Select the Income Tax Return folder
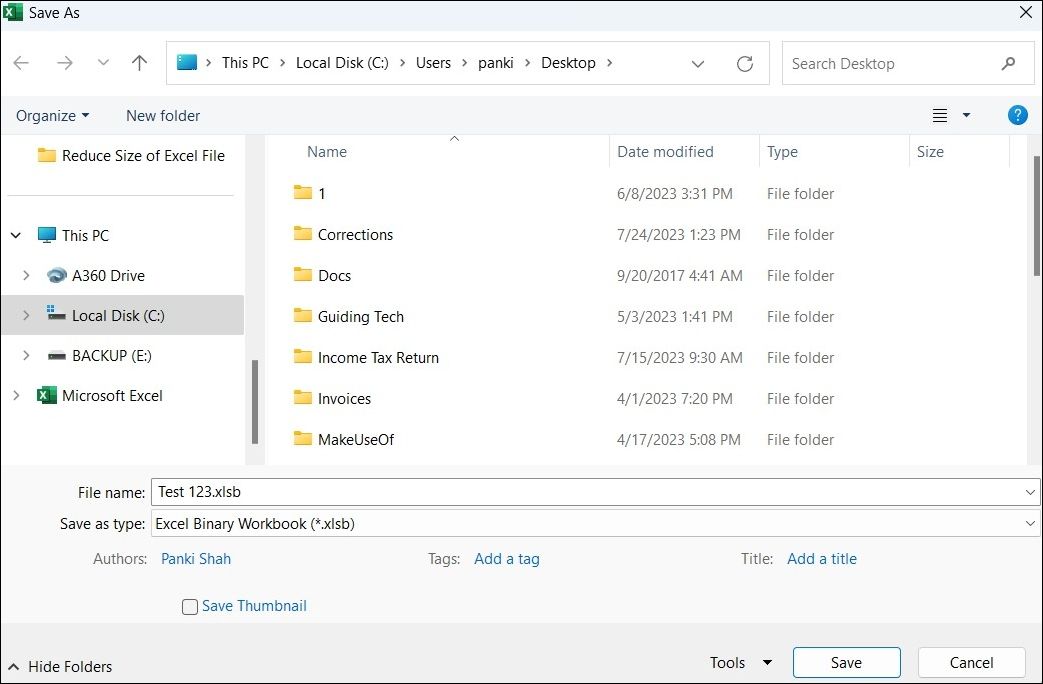The image size is (1043, 684). pyautogui.click(x=377, y=358)
